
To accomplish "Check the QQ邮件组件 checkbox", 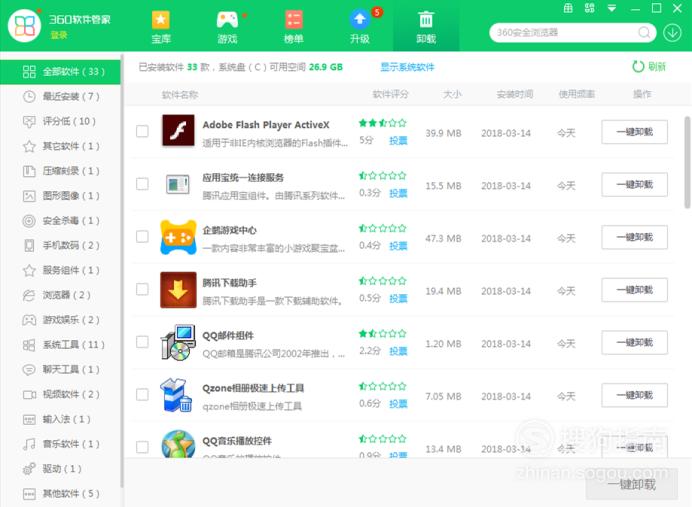I will [142, 342].
